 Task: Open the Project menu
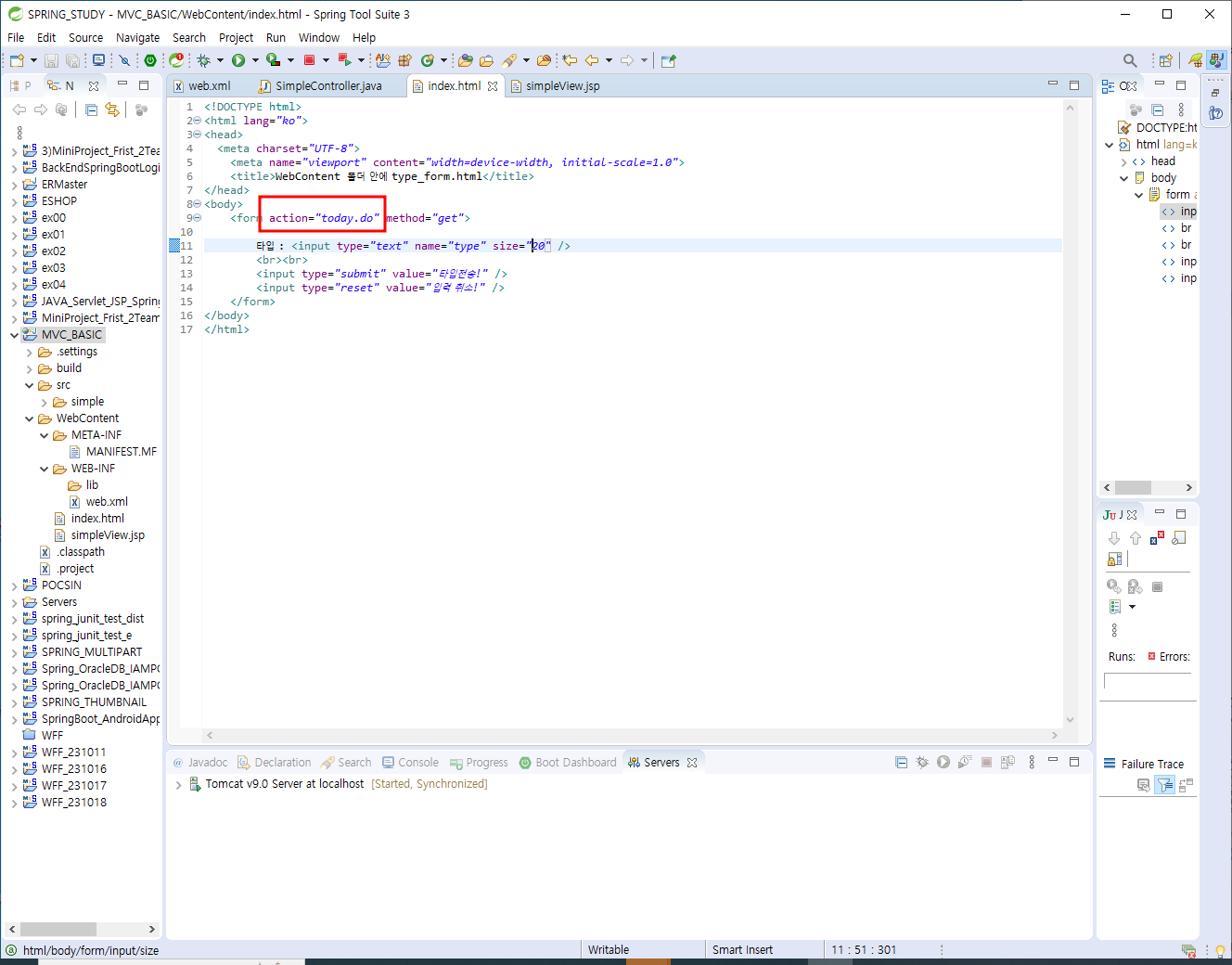pyautogui.click(x=236, y=37)
